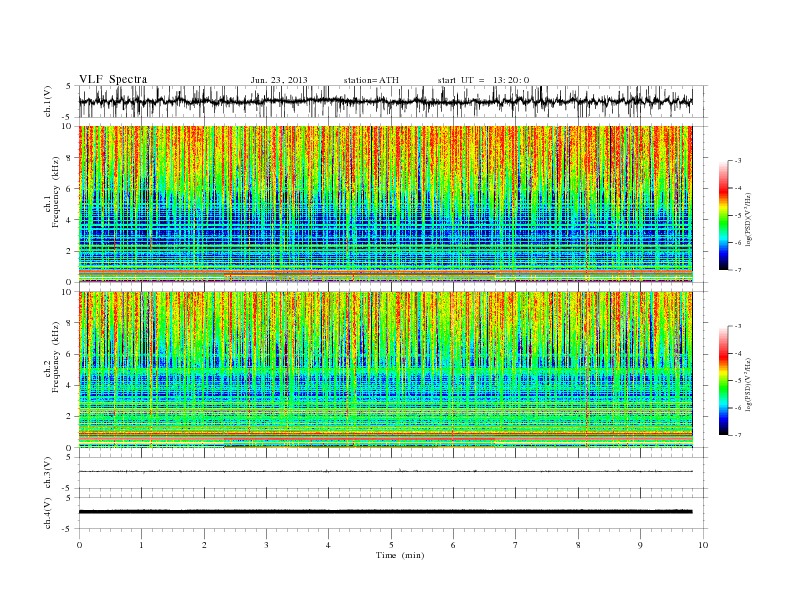
Task: Click '-3' on ch.1 colorbar scale
Action: pyautogui.click(x=738, y=161)
